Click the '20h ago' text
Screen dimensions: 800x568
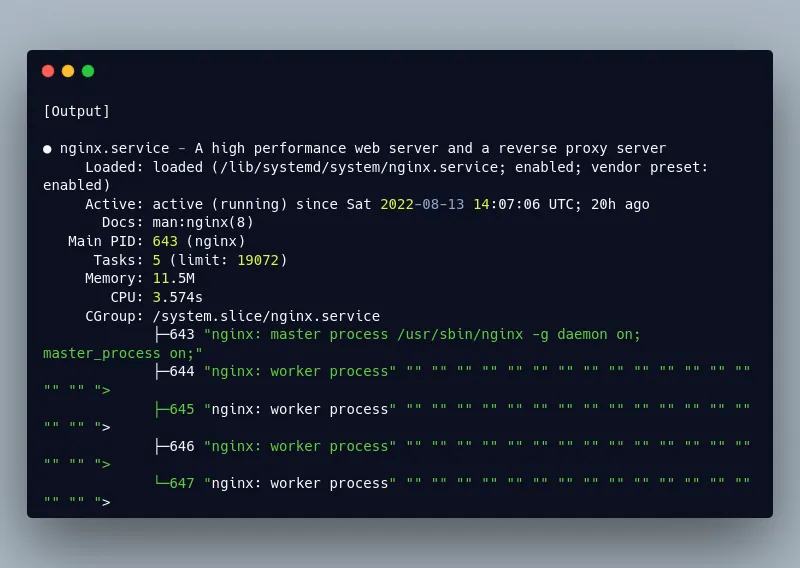point(620,204)
